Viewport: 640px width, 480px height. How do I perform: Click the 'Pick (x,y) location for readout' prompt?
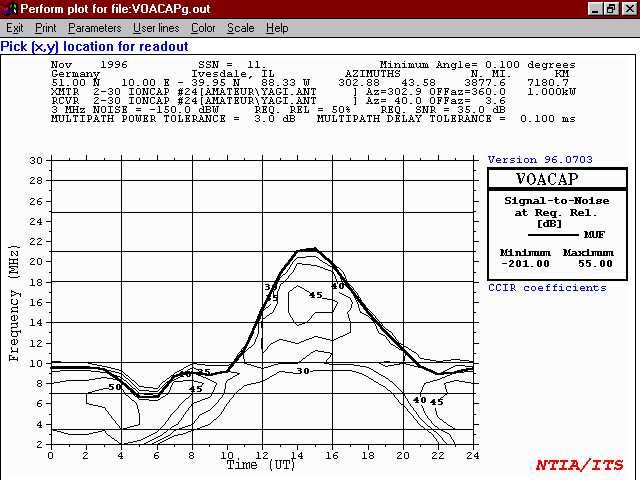pos(94,47)
